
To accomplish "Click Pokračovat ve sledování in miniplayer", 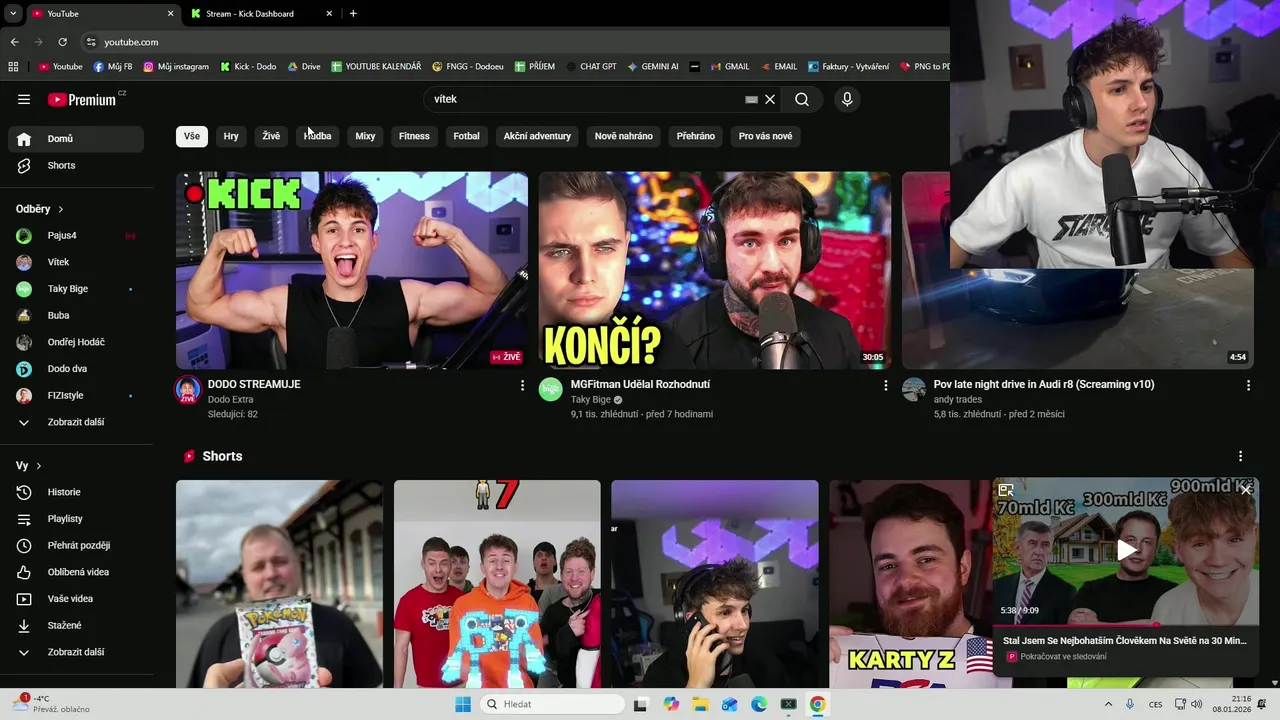I will click(1063, 657).
